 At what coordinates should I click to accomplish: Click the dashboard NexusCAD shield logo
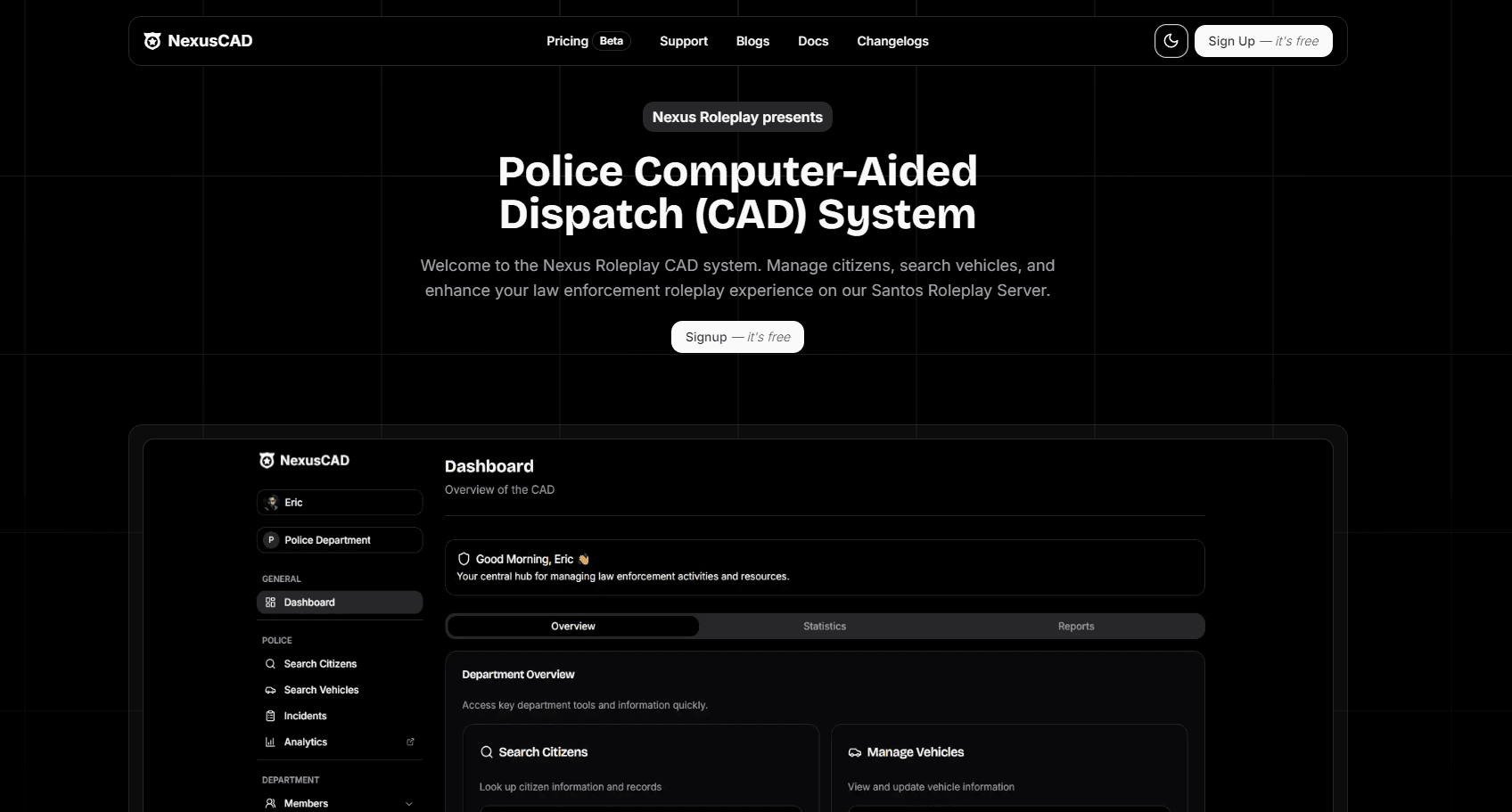click(267, 460)
